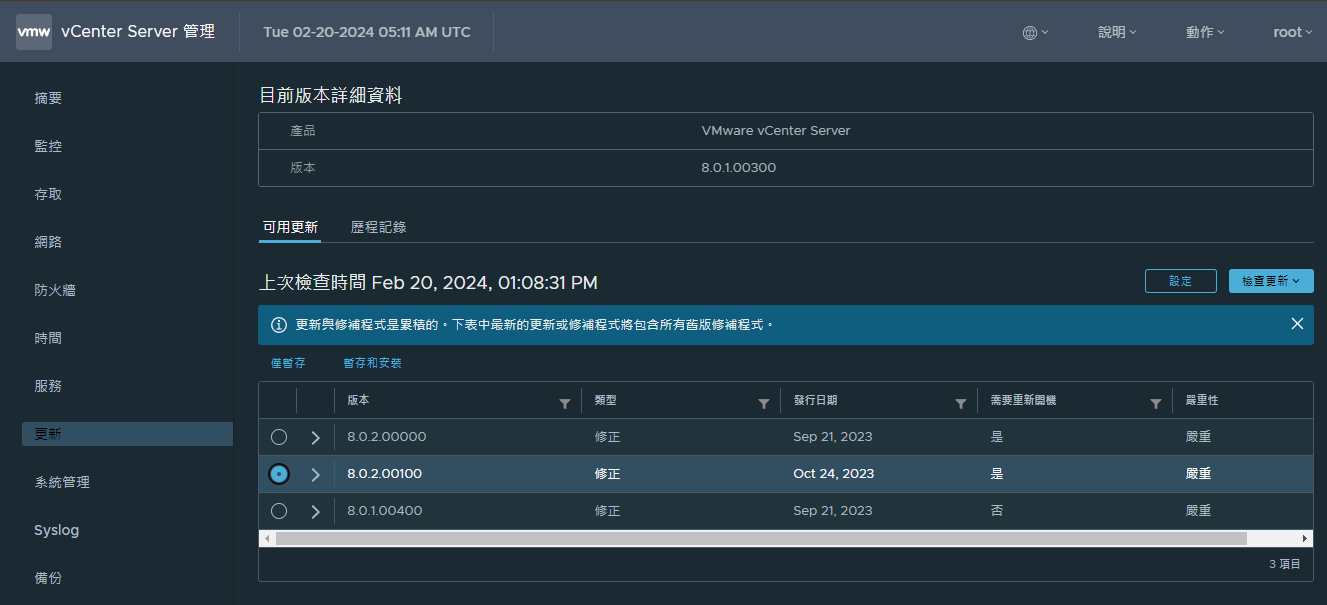The height and width of the screenshot is (605, 1327).
Task: Sort by the 版本 column header
Action: [358, 400]
